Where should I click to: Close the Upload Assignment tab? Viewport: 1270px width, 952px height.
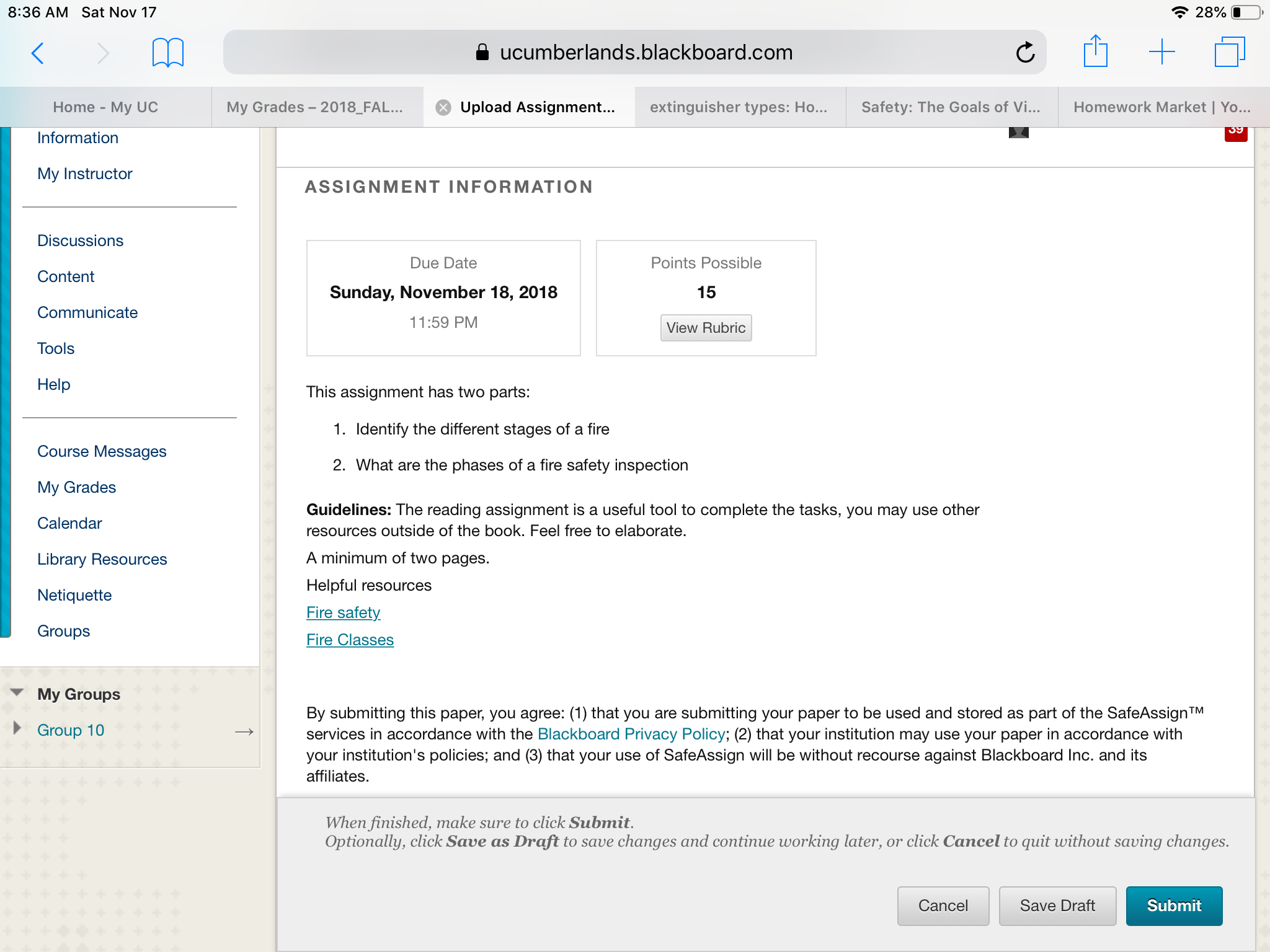tap(443, 107)
